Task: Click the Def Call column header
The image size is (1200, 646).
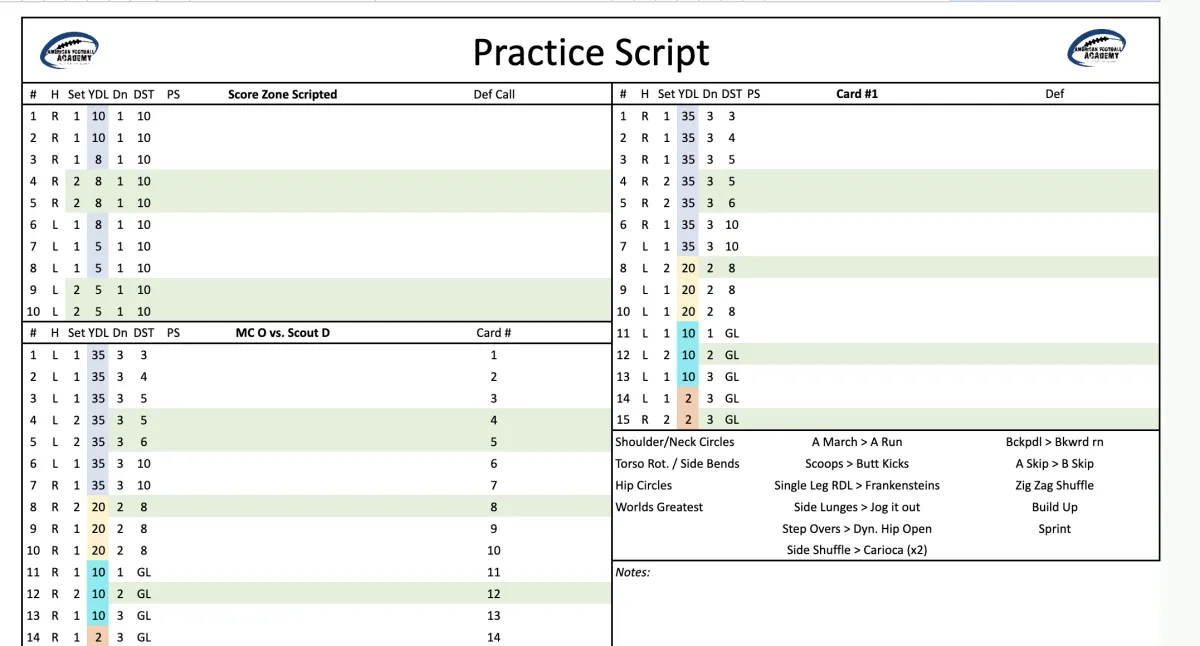Action: [494, 95]
